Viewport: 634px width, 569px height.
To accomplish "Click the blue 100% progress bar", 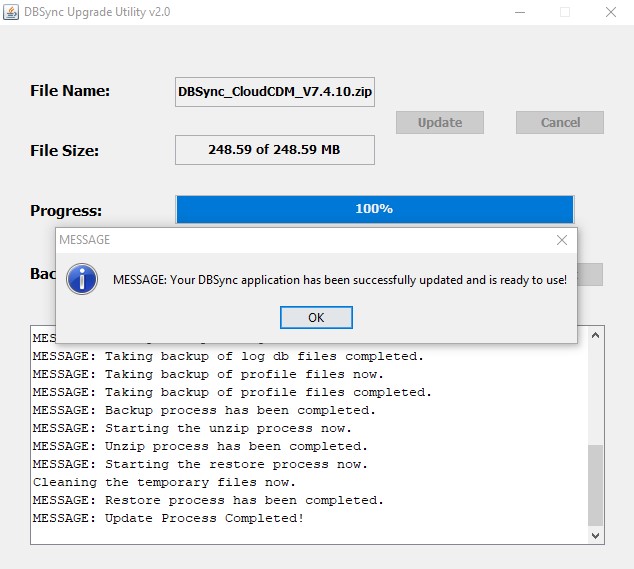I will [374, 209].
